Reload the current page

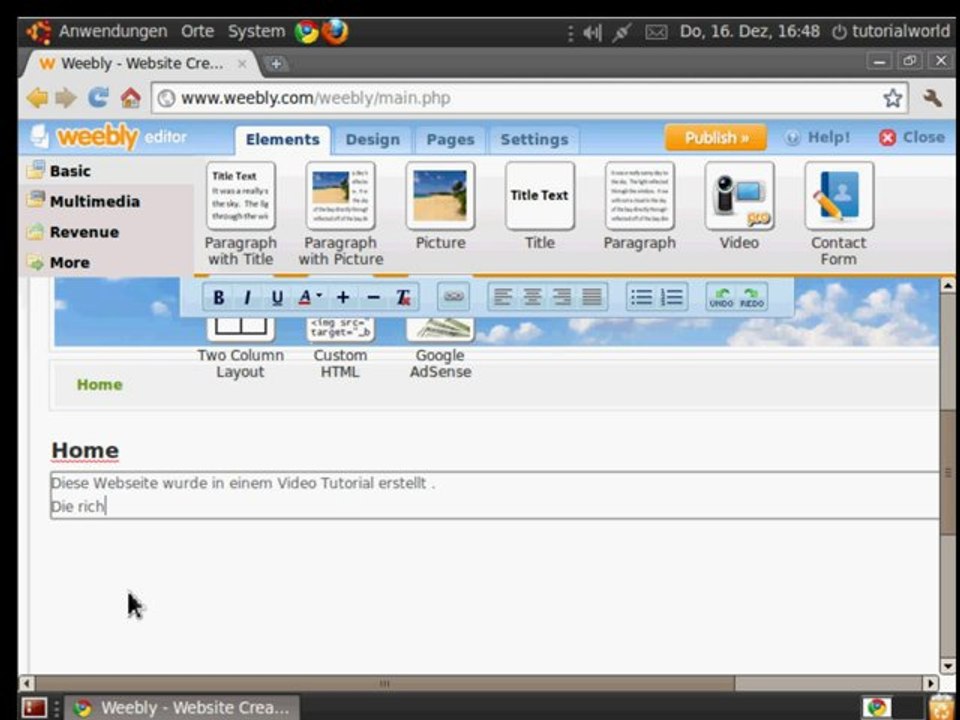pyautogui.click(x=98, y=98)
